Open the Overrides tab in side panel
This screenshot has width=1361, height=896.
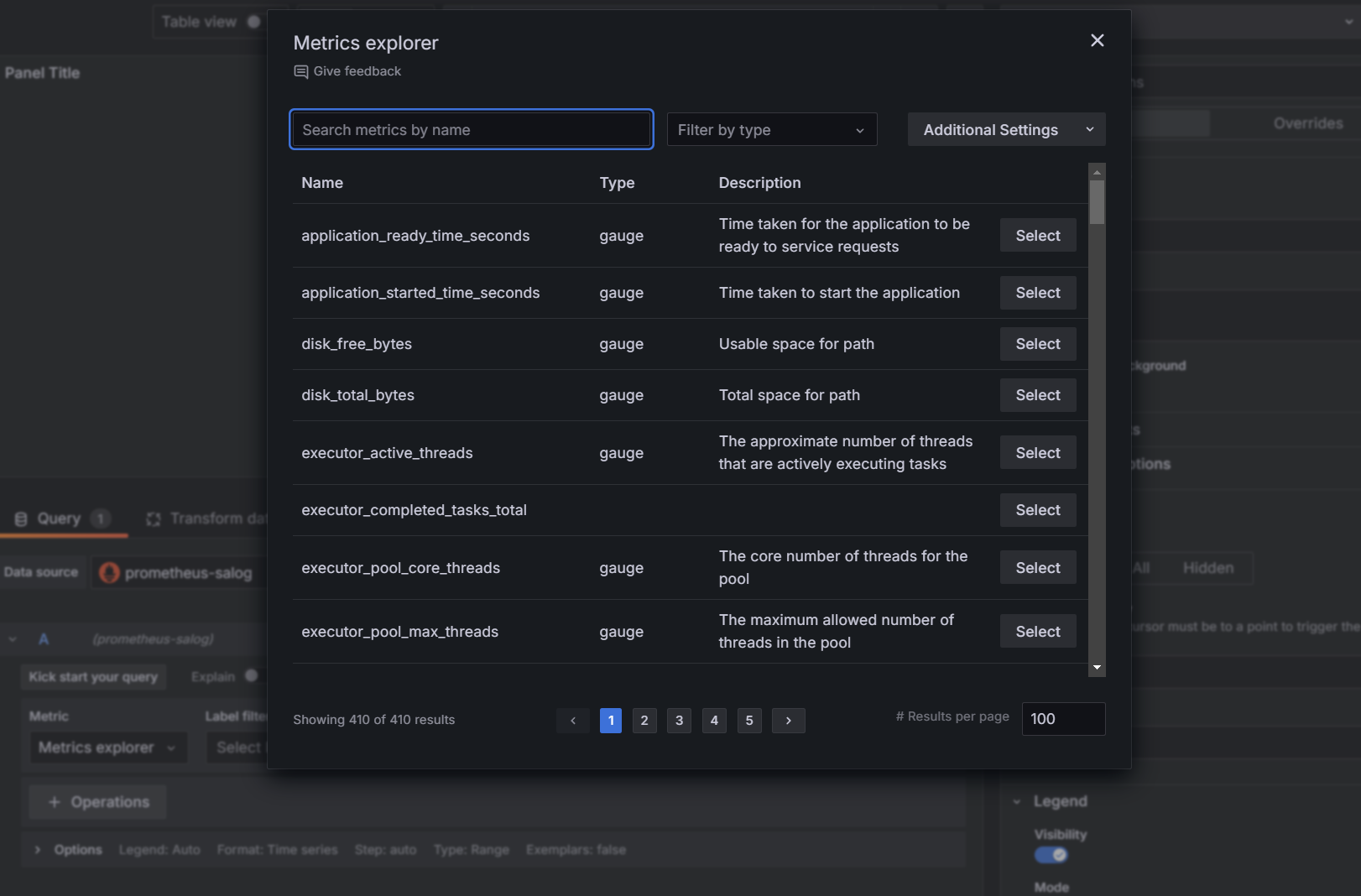pos(1307,123)
